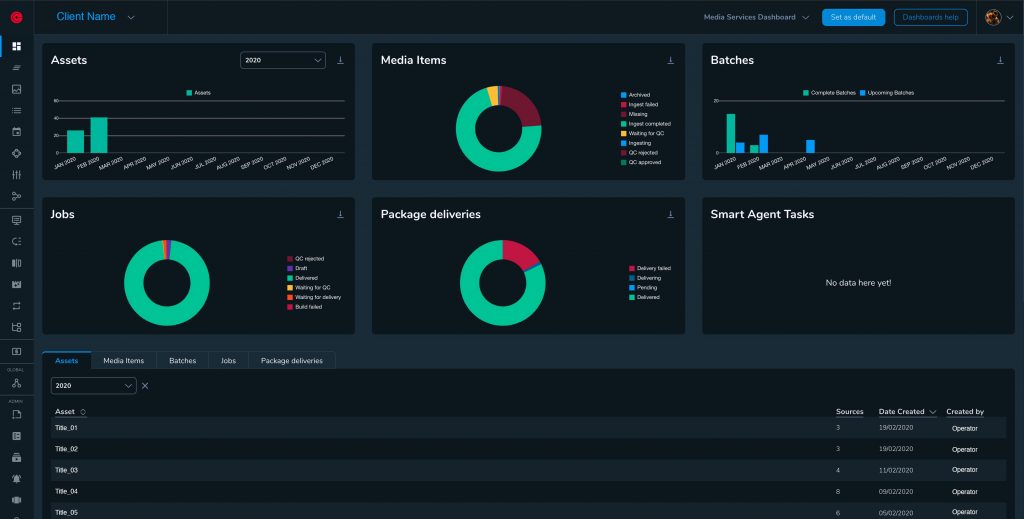Download the Jobs chart
The image size is (1024, 519).
click(340, 214)
